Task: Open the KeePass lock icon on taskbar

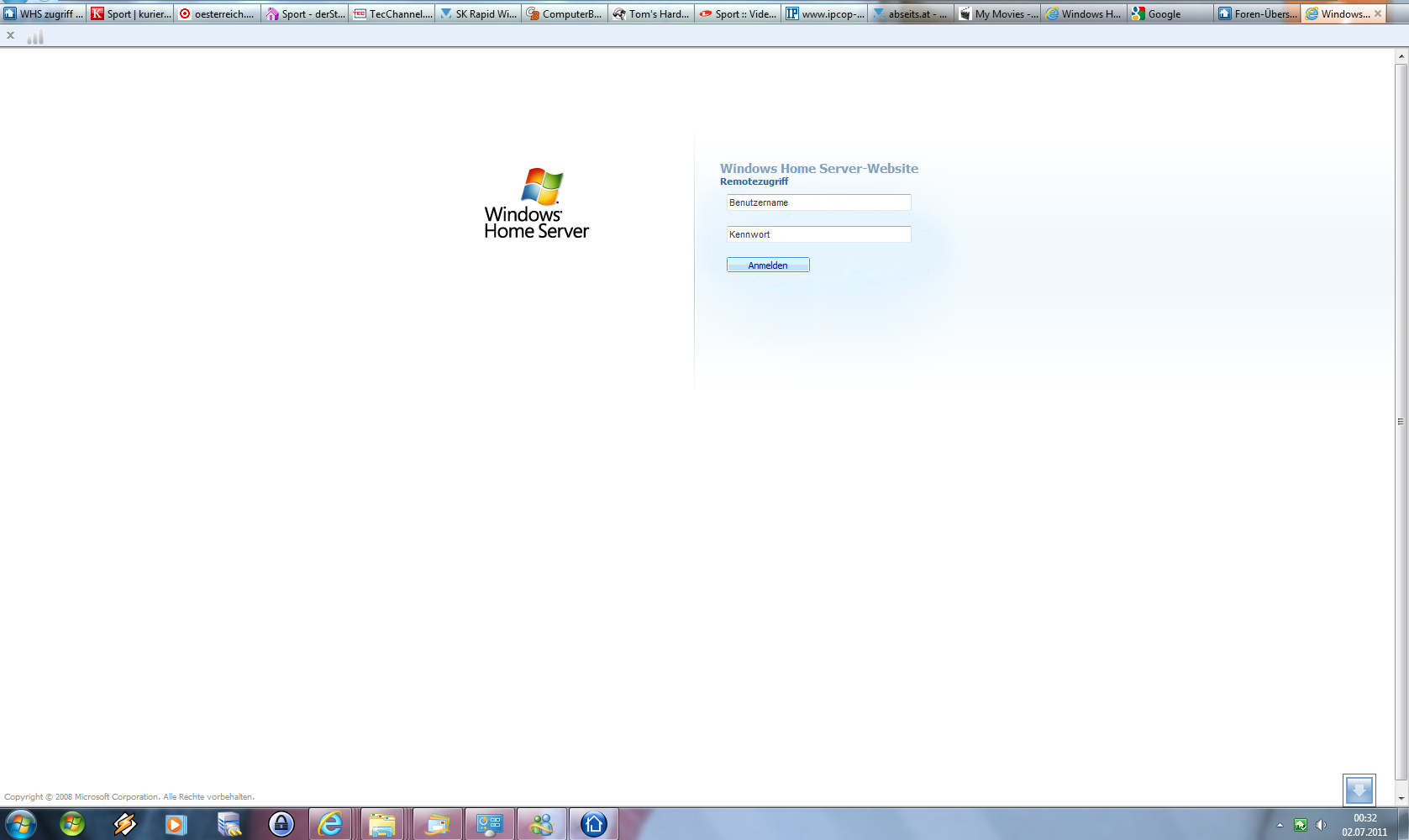Action: [x=281, y=824]
